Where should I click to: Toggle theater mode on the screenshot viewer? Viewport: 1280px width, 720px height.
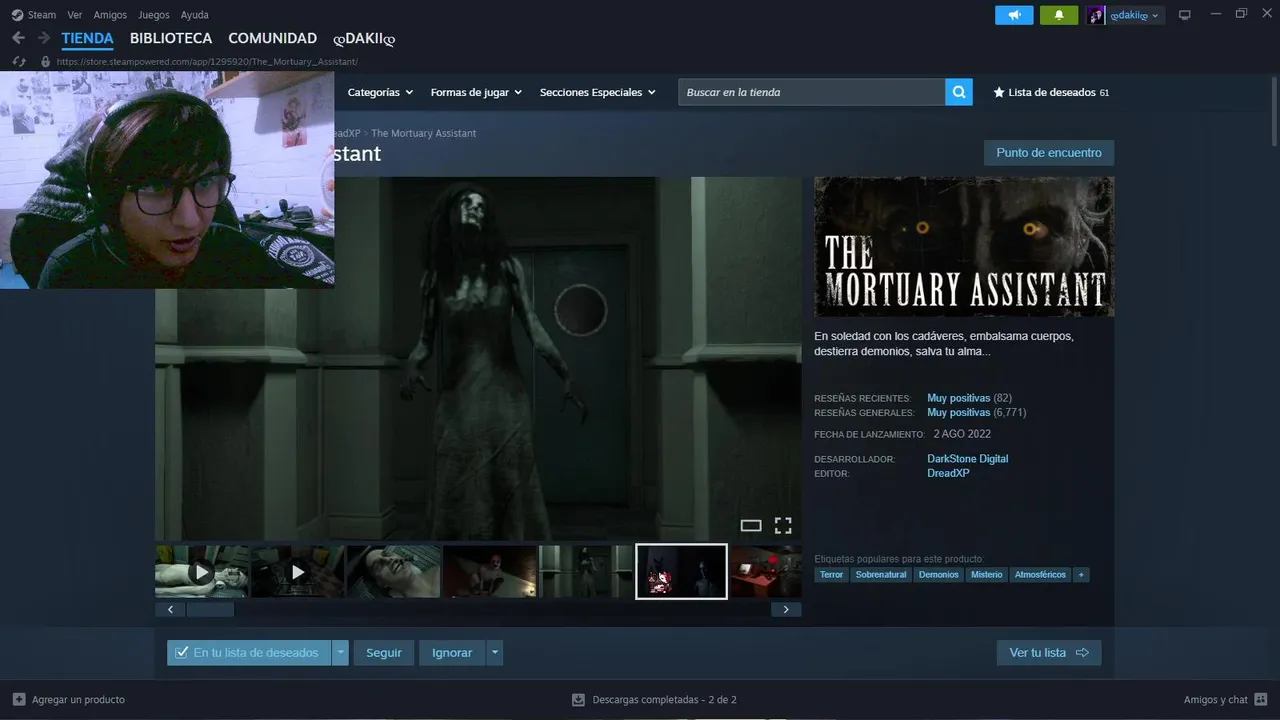pos(751,525)
